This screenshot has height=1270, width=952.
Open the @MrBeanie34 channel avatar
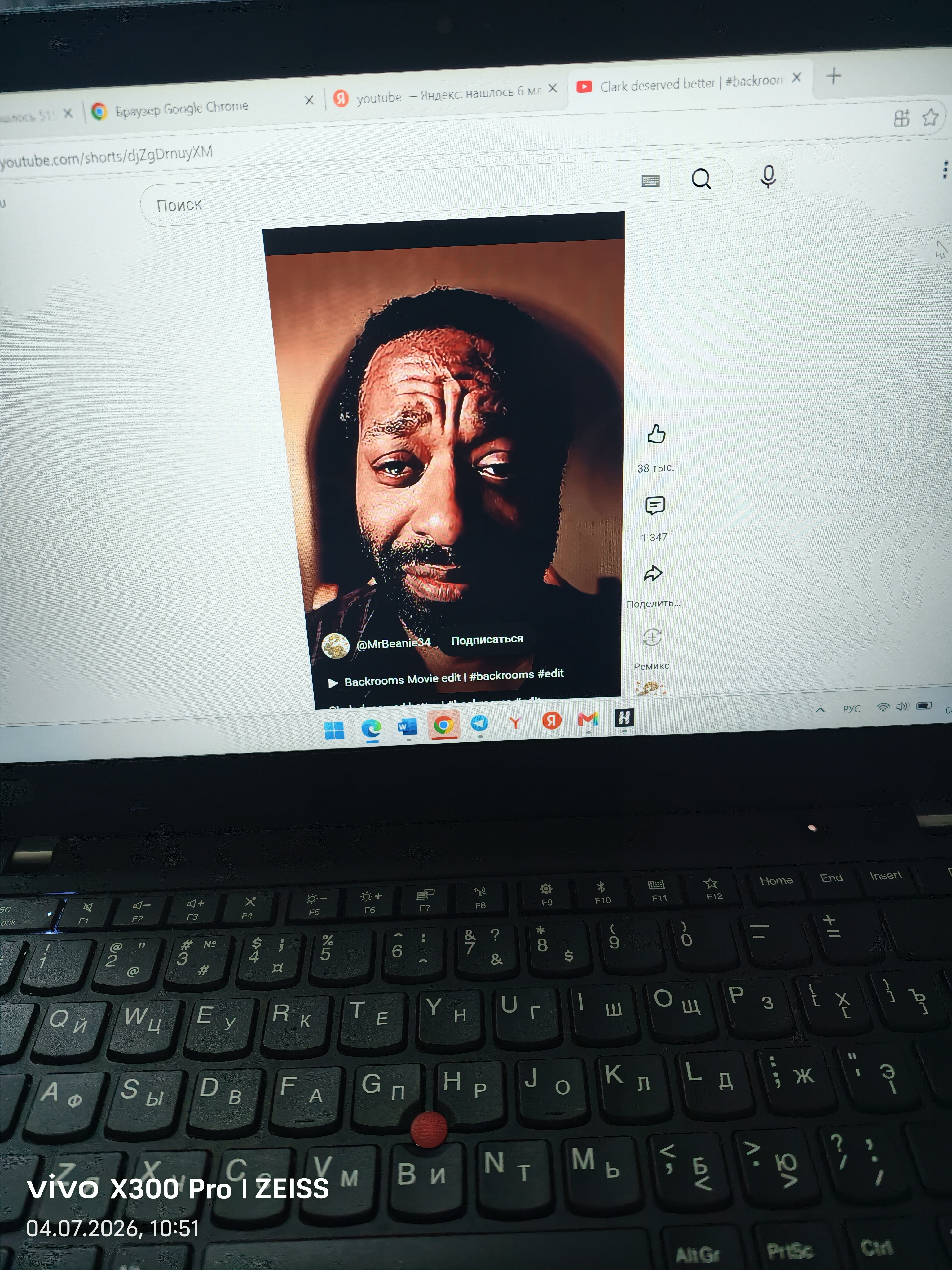(336, 646)
